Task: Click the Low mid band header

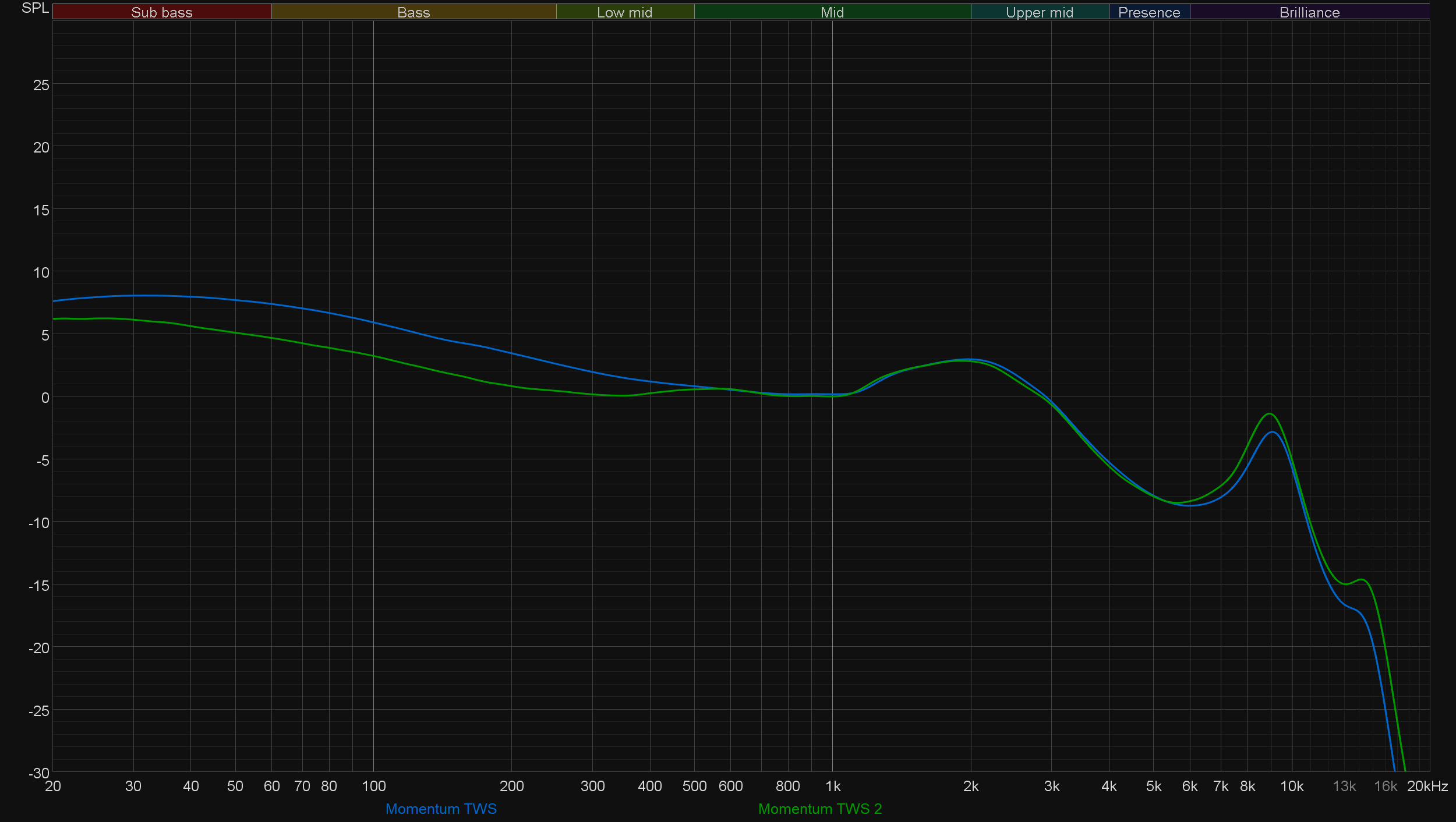Action: point(624,12)
